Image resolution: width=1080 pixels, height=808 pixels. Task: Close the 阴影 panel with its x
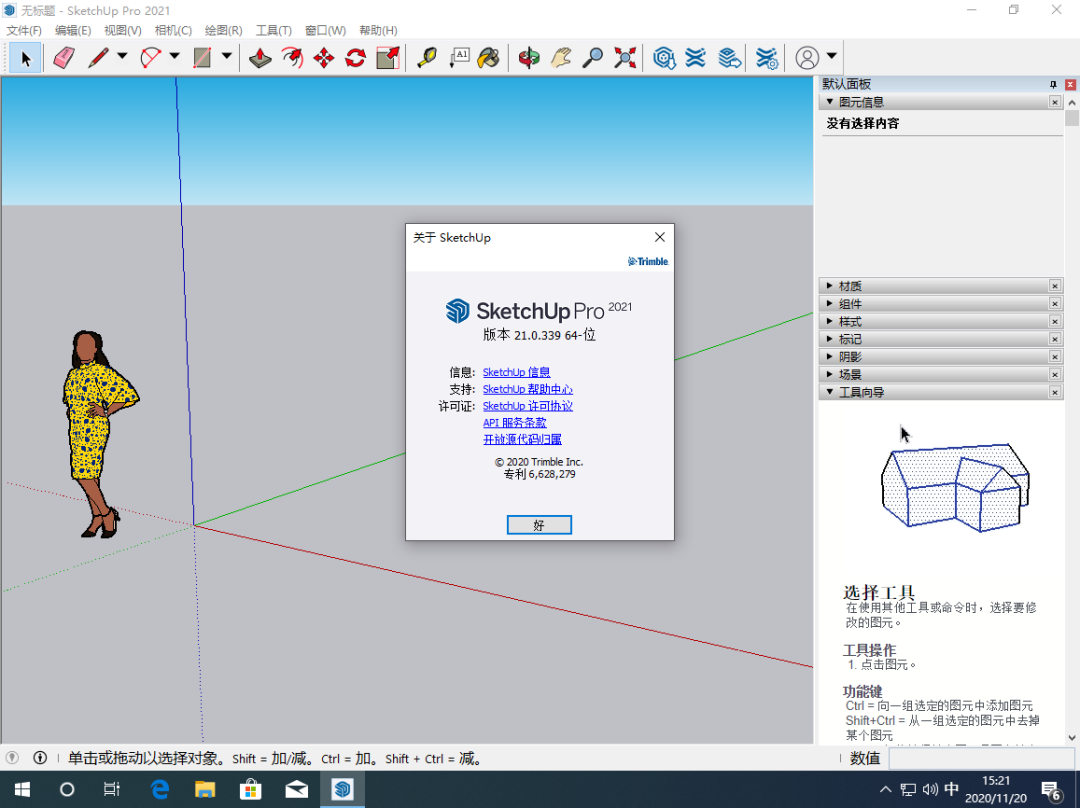[x=1055, y=356]
